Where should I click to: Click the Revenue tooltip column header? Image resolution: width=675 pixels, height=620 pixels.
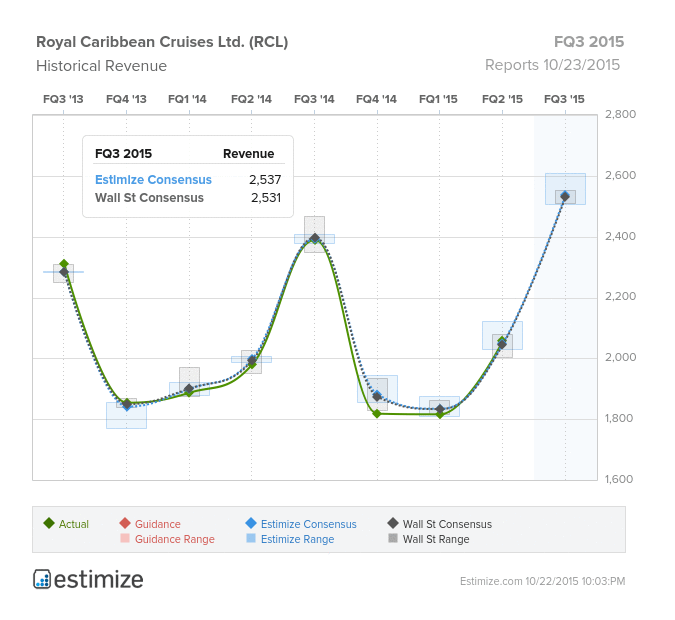[248, 154]
